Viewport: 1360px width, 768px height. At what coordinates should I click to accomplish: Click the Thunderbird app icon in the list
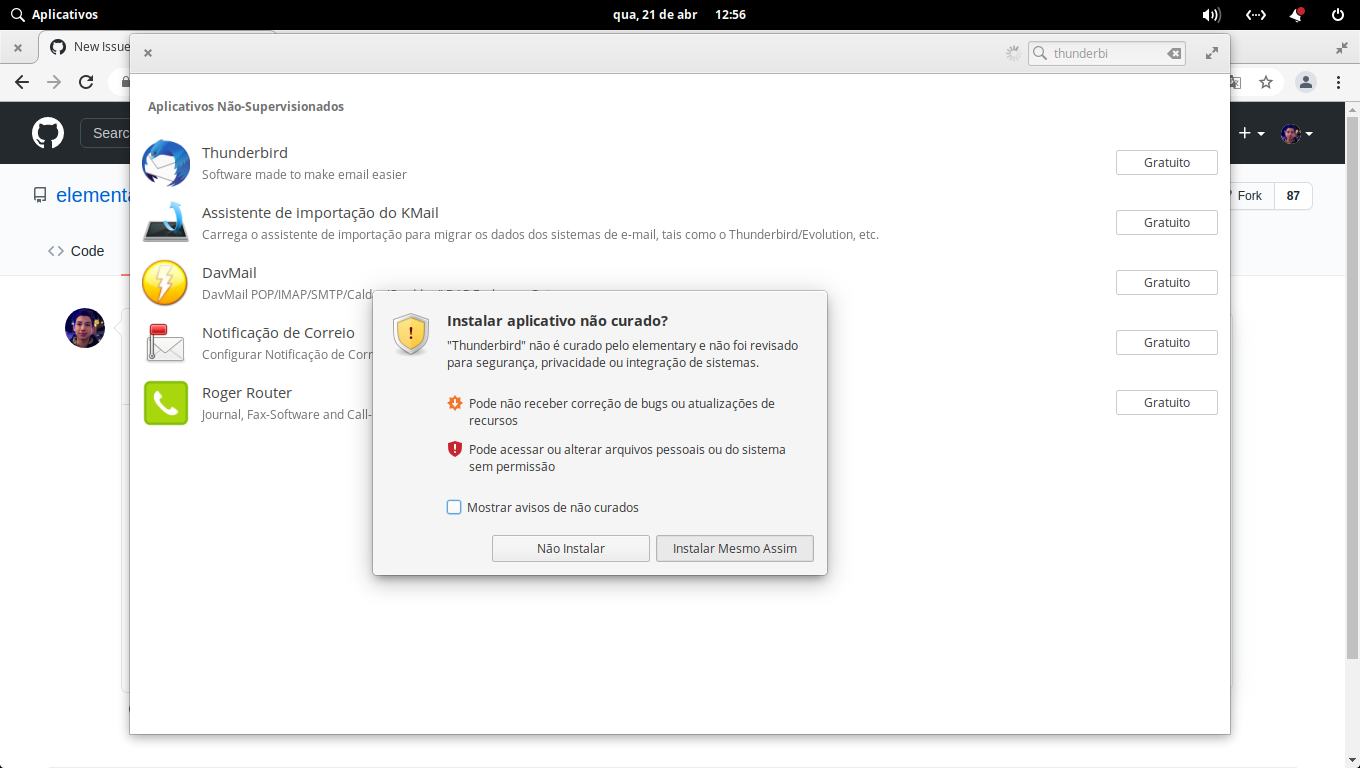click(x=166, y=163)
